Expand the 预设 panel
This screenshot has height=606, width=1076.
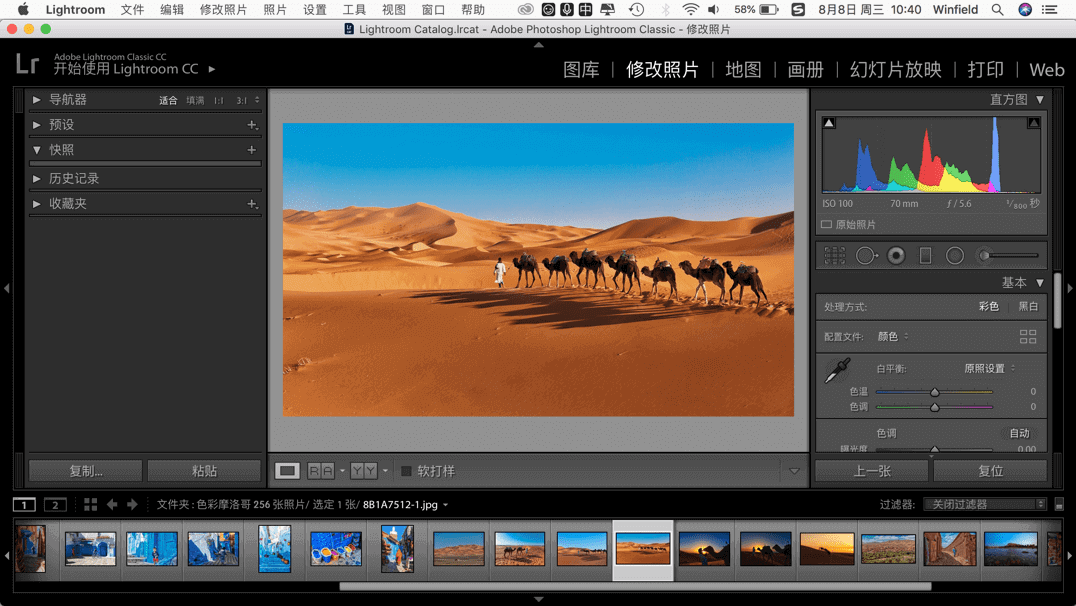36,125
